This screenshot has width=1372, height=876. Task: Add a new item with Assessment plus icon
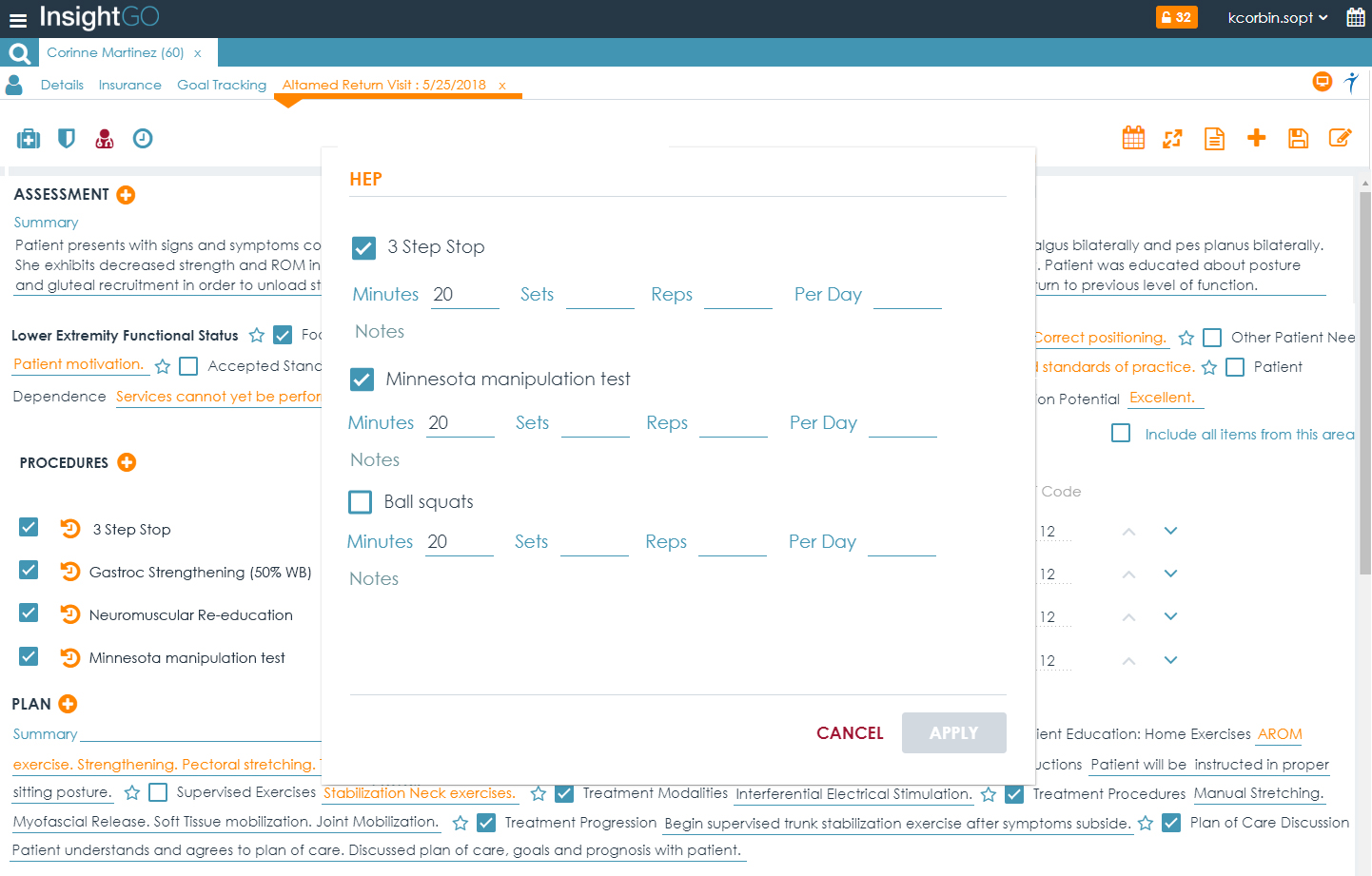coord(126,195)
